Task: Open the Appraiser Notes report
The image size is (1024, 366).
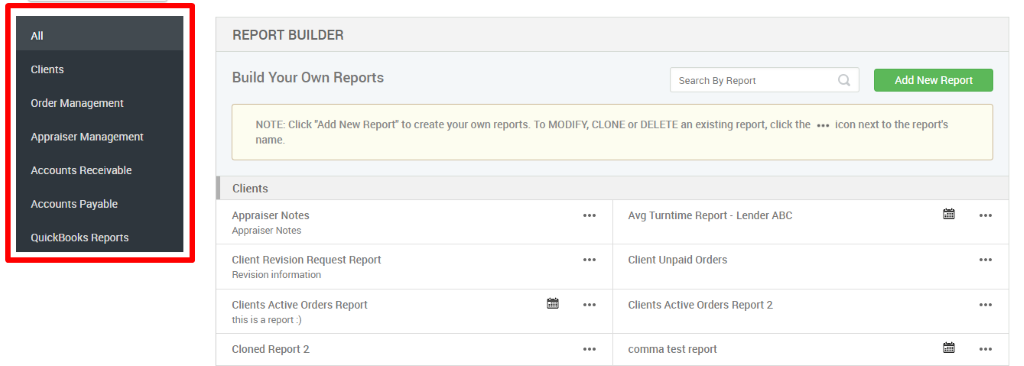Action: 270,216
